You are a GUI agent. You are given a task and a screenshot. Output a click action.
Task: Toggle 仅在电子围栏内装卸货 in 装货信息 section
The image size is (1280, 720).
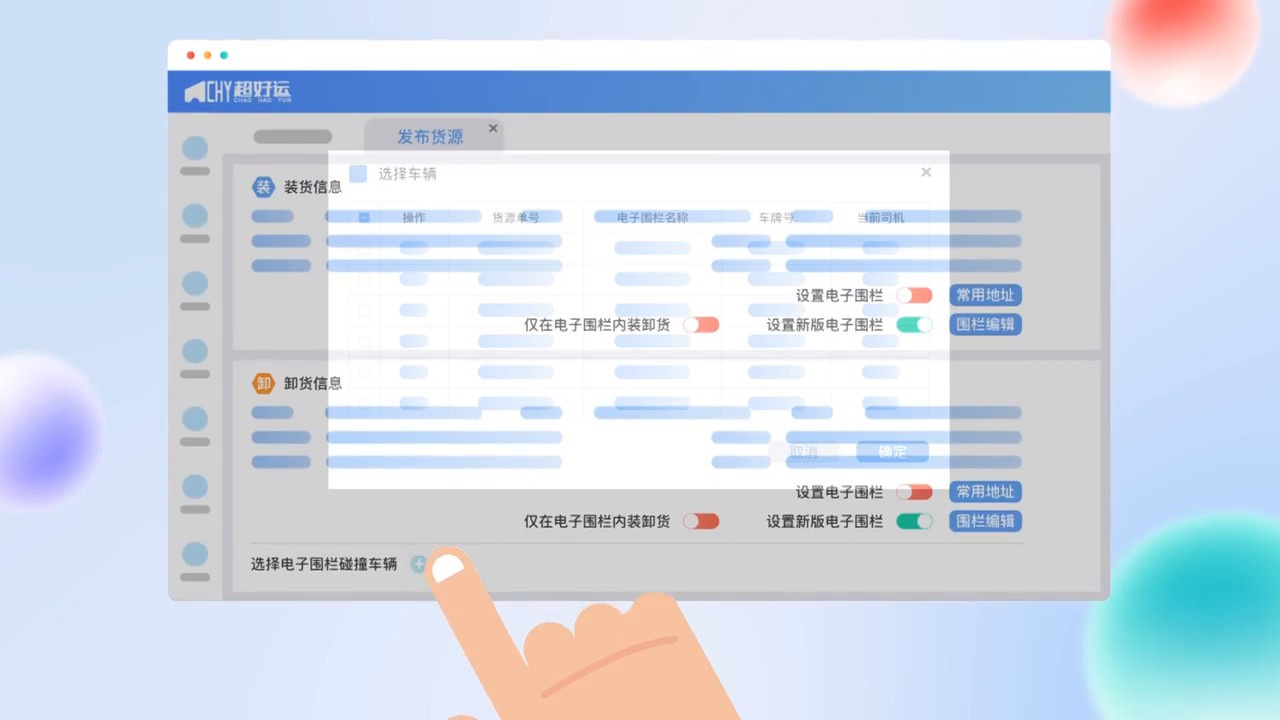[x=701, y=324]
